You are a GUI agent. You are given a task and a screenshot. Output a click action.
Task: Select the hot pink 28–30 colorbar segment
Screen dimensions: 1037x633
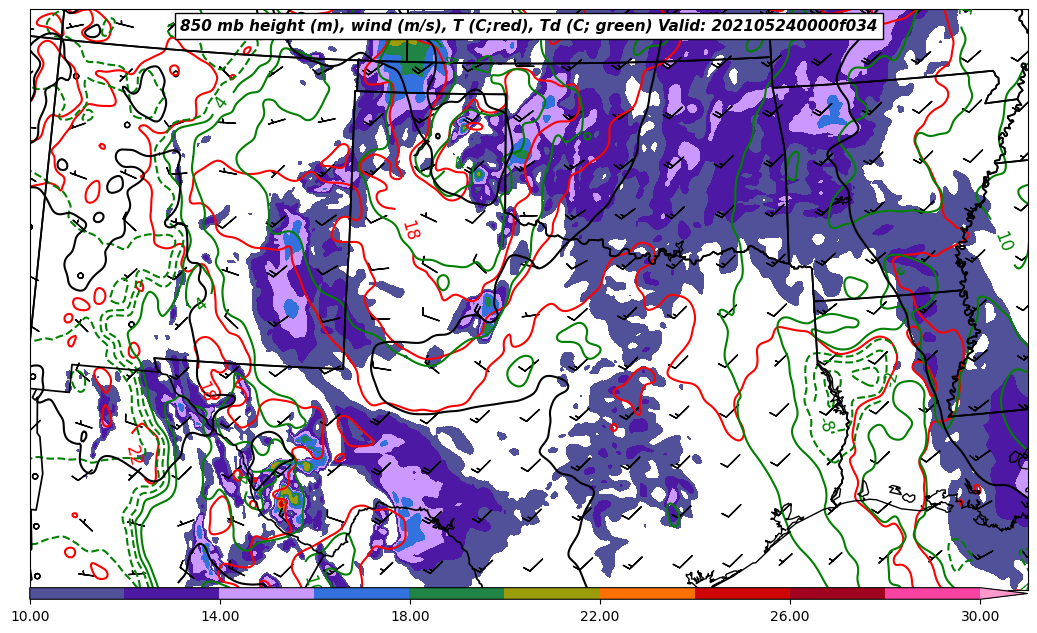(x=932, y=593)
